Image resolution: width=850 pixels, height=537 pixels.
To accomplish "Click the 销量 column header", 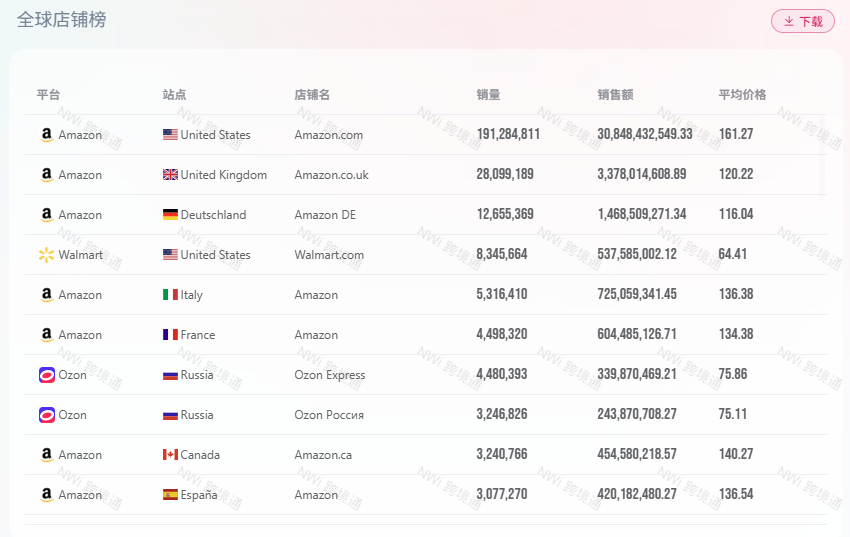I will pos(488,95).
